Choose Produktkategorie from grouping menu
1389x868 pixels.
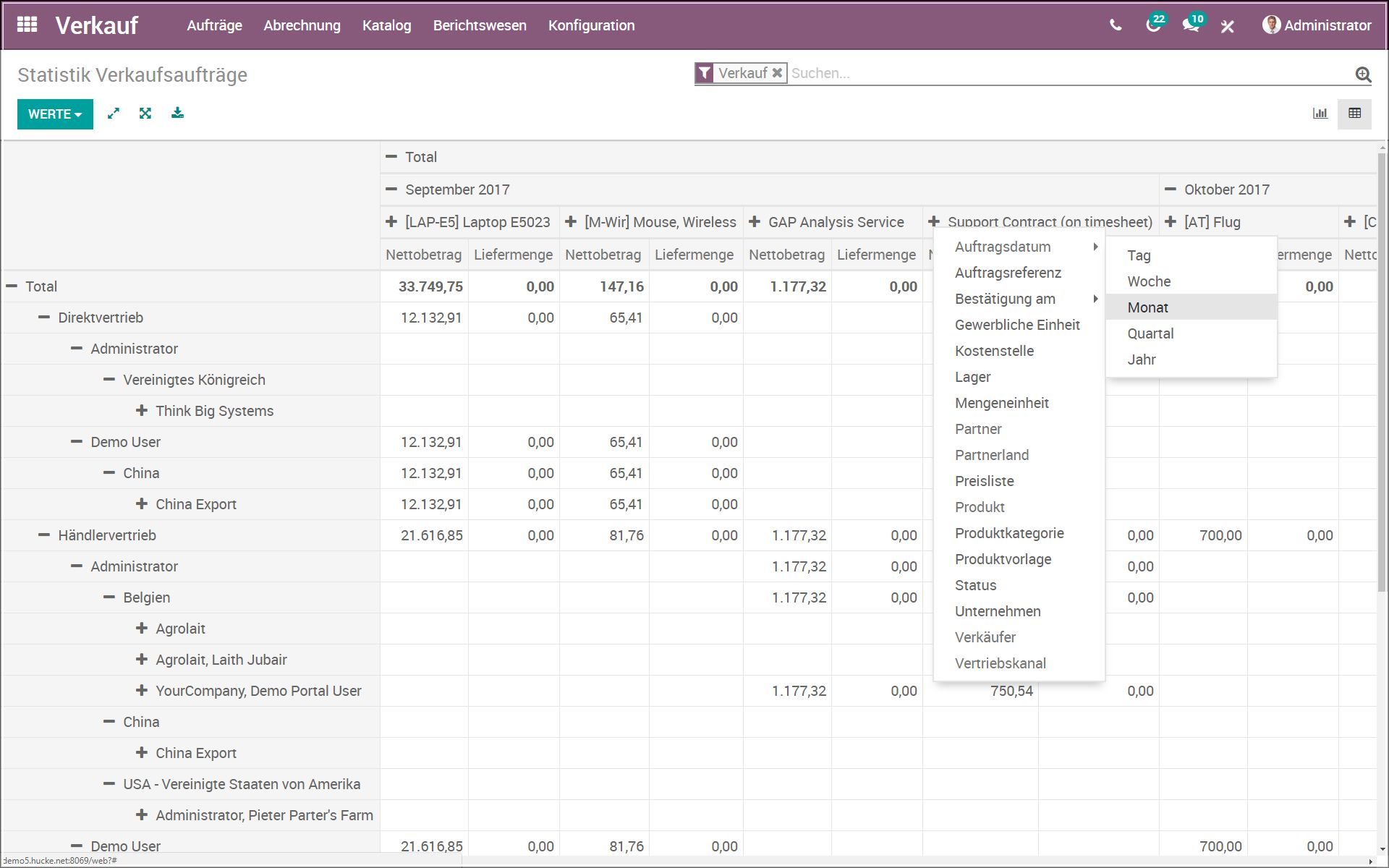[x=1008, y=533]
